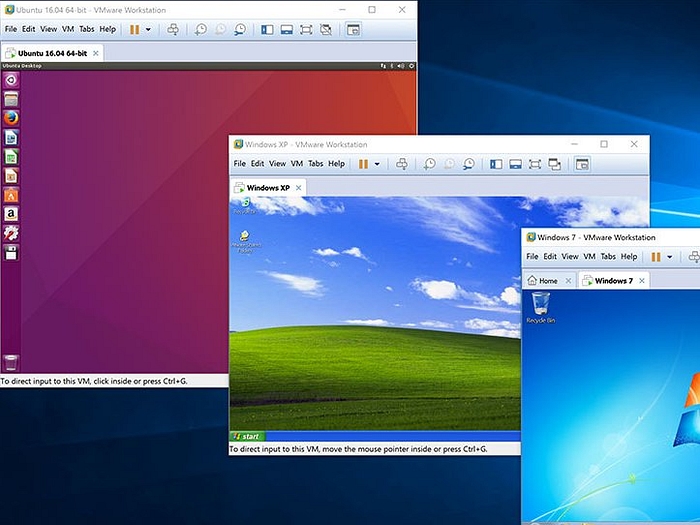Switch to Home tab in Windows 7 window
This screenshot has width=700, height=525.
543,281
